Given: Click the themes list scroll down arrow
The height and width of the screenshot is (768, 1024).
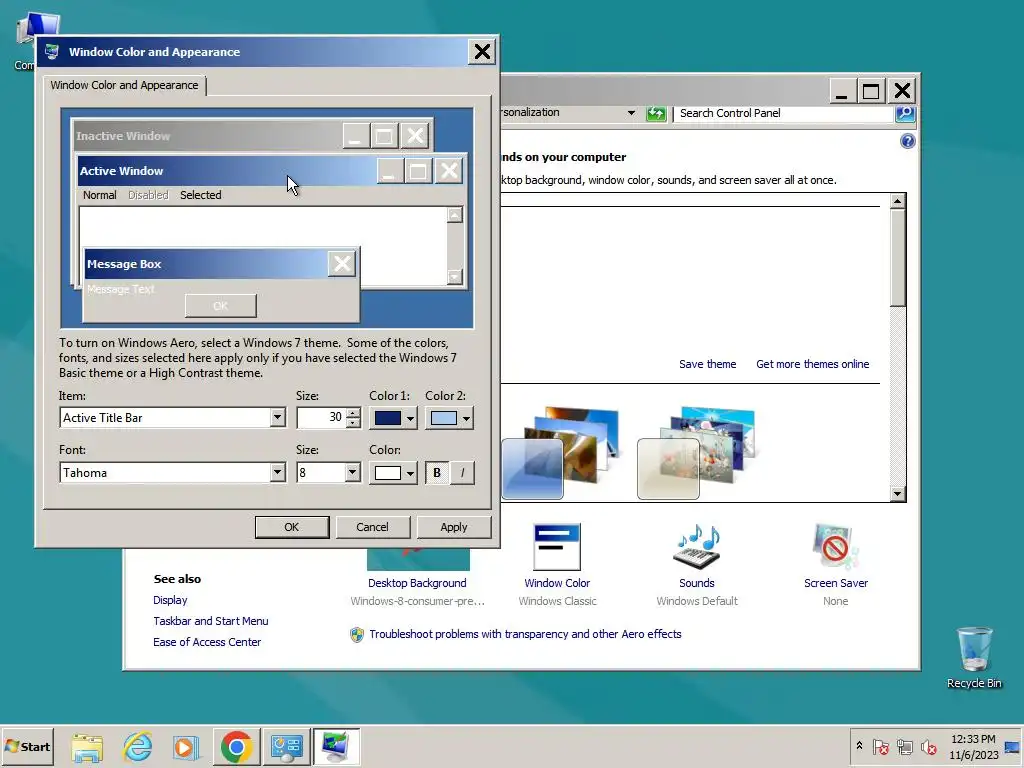Looking at the screenshot, I should tap(898, 494).
